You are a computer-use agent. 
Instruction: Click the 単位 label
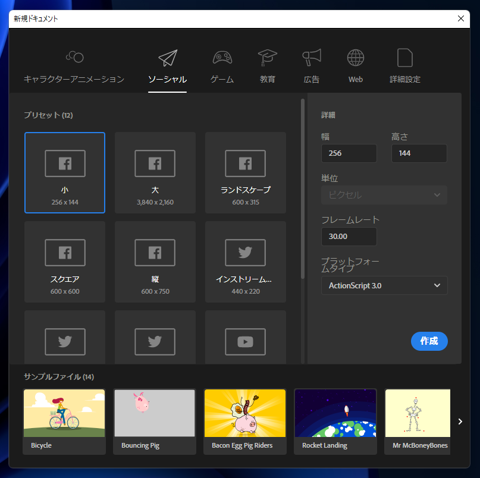329,179
